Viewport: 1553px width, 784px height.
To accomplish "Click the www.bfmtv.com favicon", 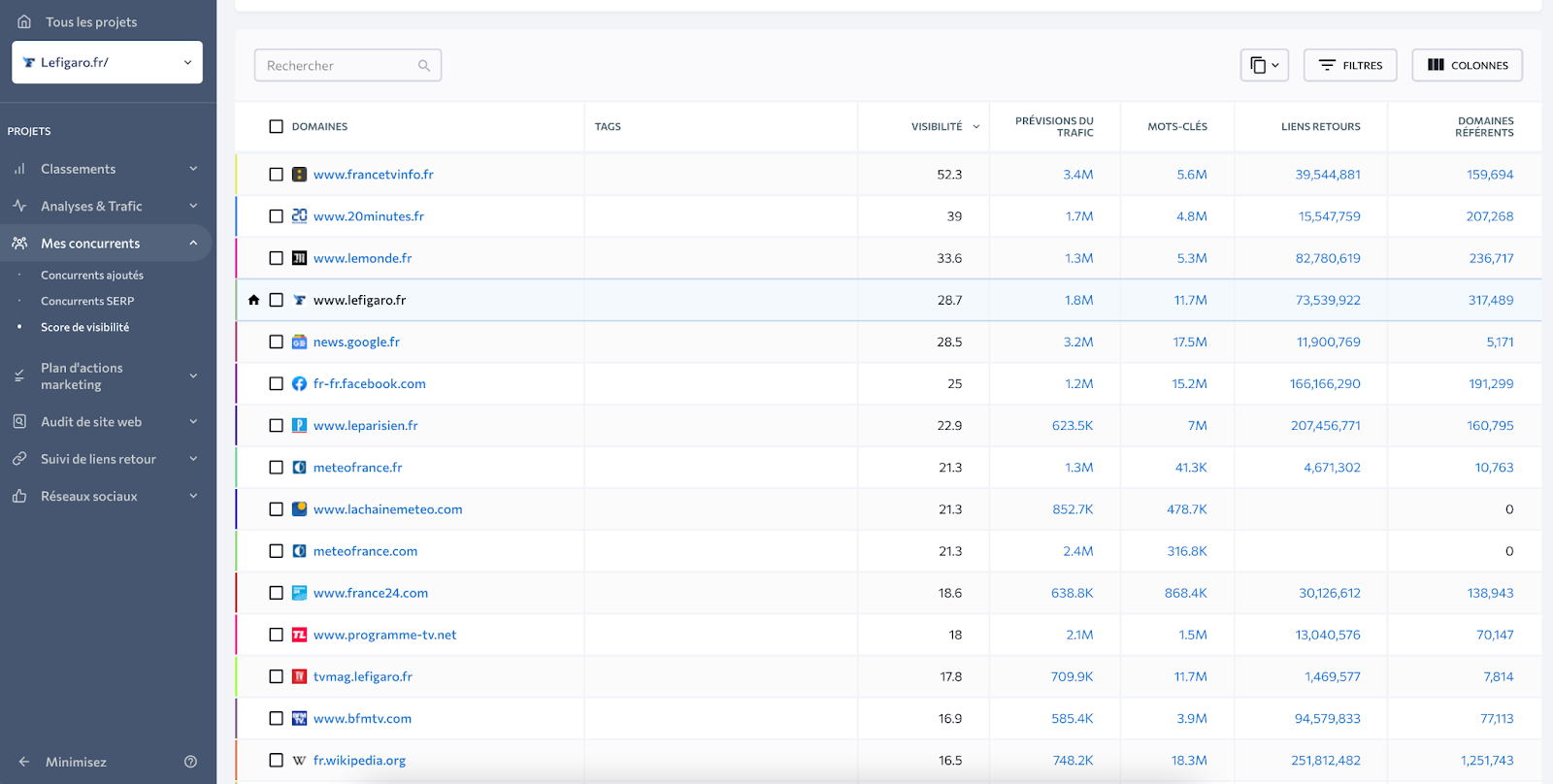I will click(x=299, y=718).
